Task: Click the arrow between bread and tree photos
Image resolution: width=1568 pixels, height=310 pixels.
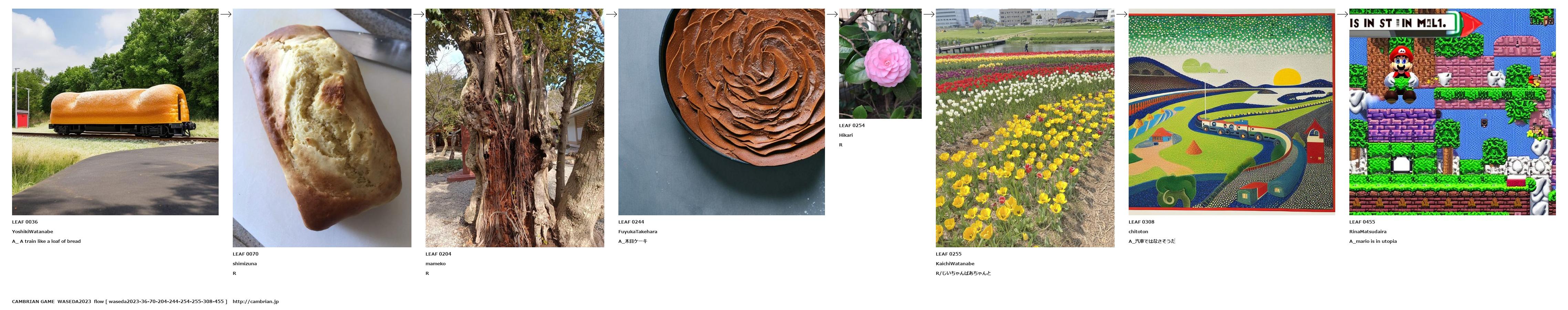Action: point(419,14)
